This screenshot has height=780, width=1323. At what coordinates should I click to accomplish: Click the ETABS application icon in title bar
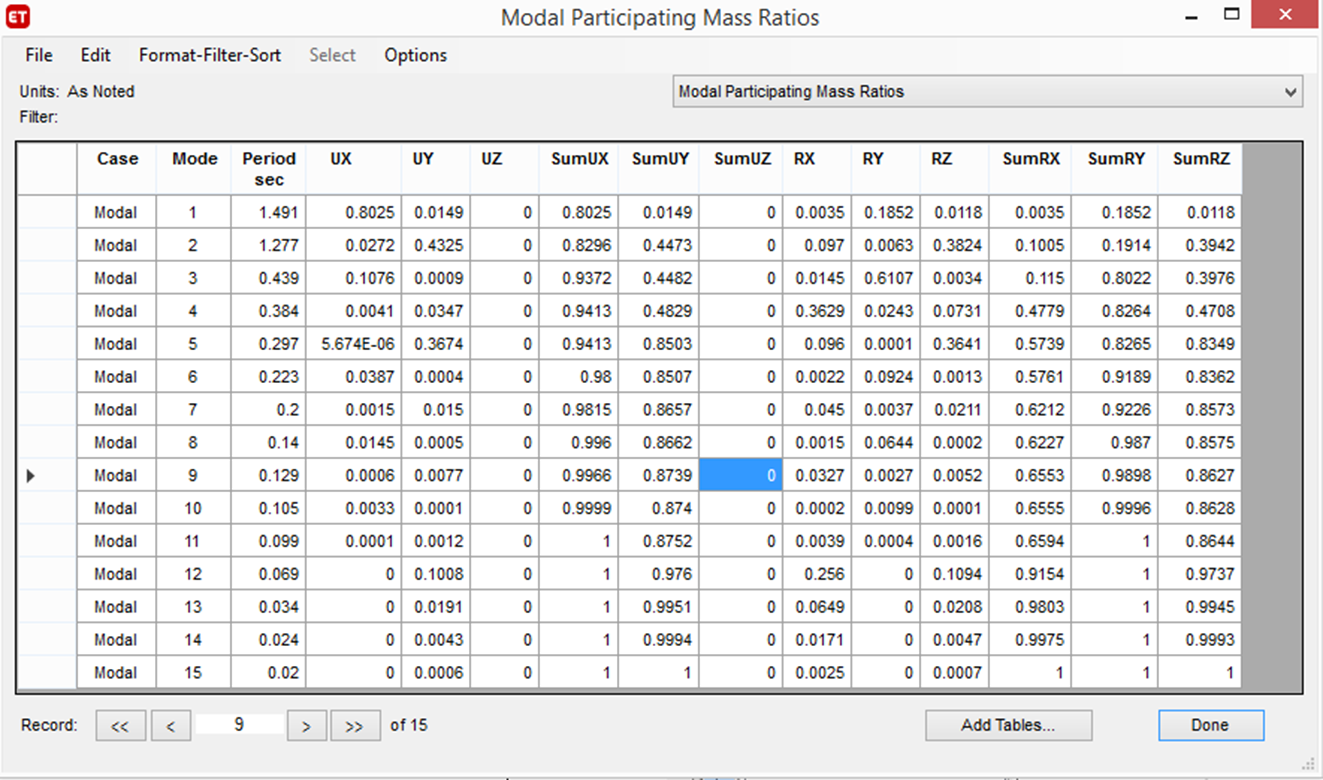(18, 18)
